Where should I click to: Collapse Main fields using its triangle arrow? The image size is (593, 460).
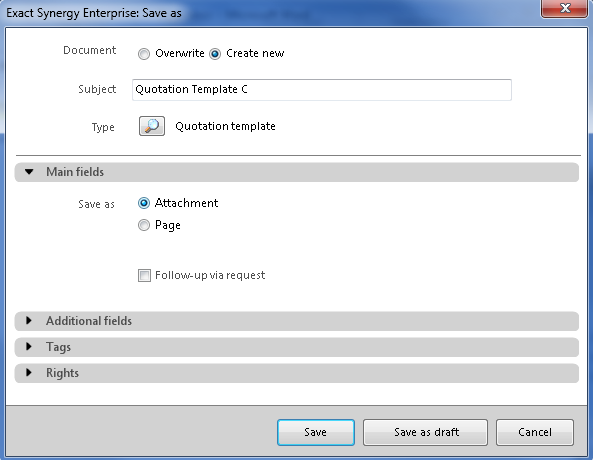pyautogui.click(x=29, y=172)
